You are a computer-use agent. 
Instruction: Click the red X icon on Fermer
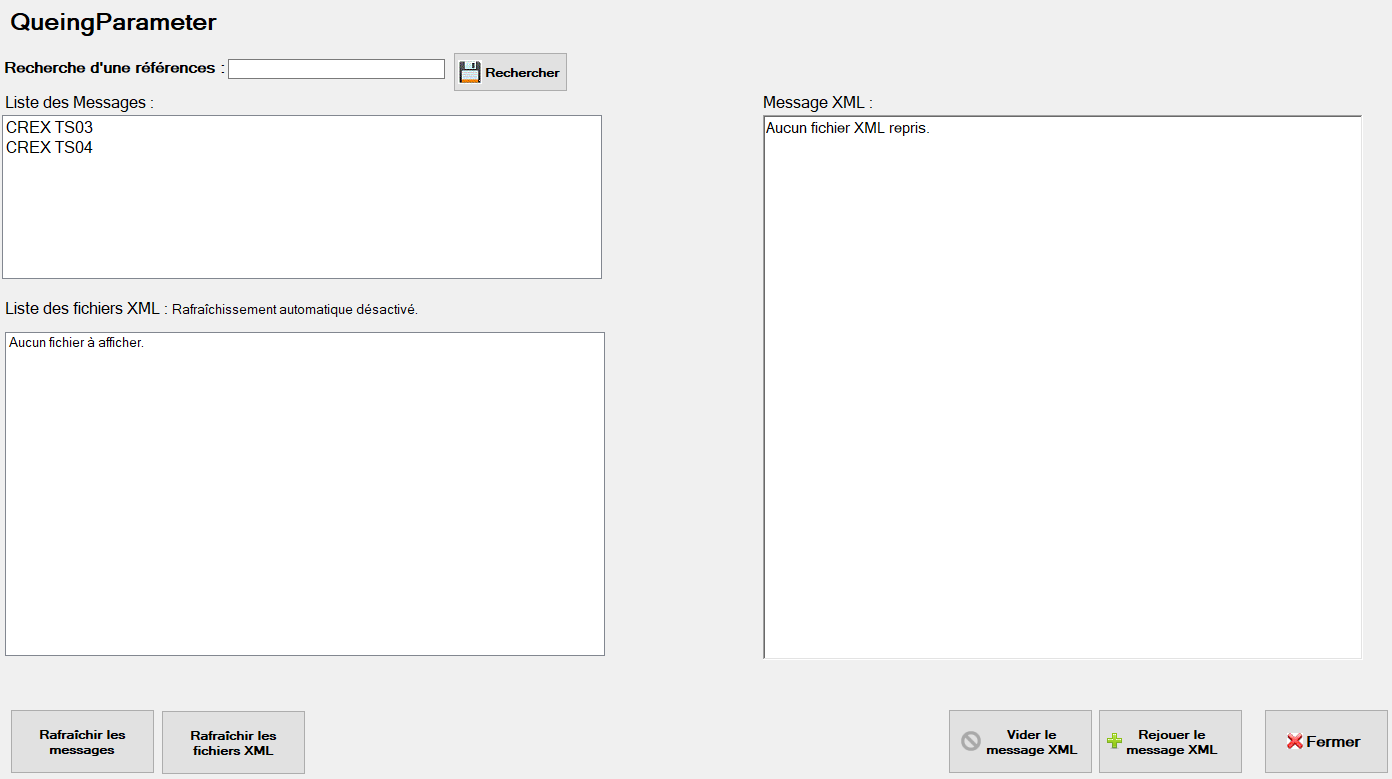[x=1294, y=742]
